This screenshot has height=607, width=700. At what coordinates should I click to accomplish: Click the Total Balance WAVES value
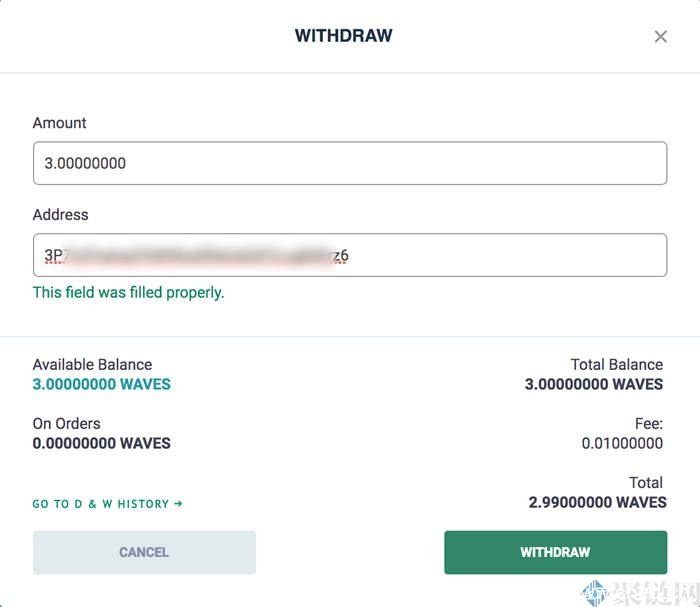pyautogui.click(x=593, y=384)
